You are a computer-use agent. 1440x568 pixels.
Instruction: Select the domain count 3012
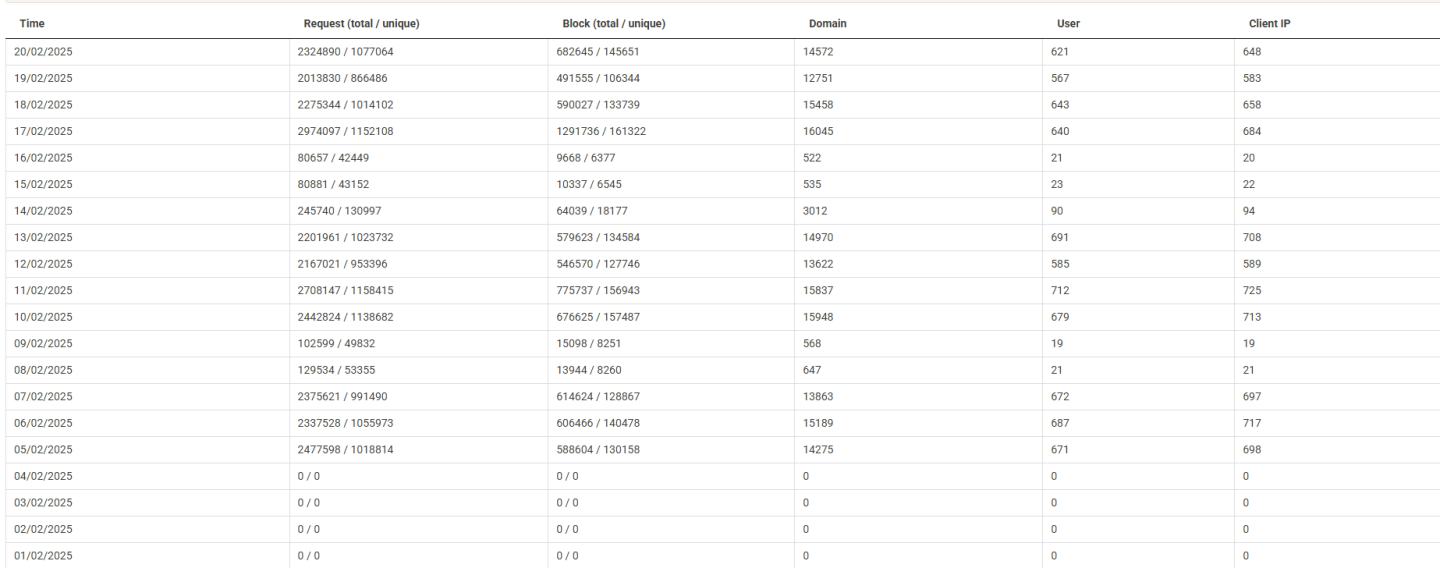pyautogui.click(x=814, y=211)
